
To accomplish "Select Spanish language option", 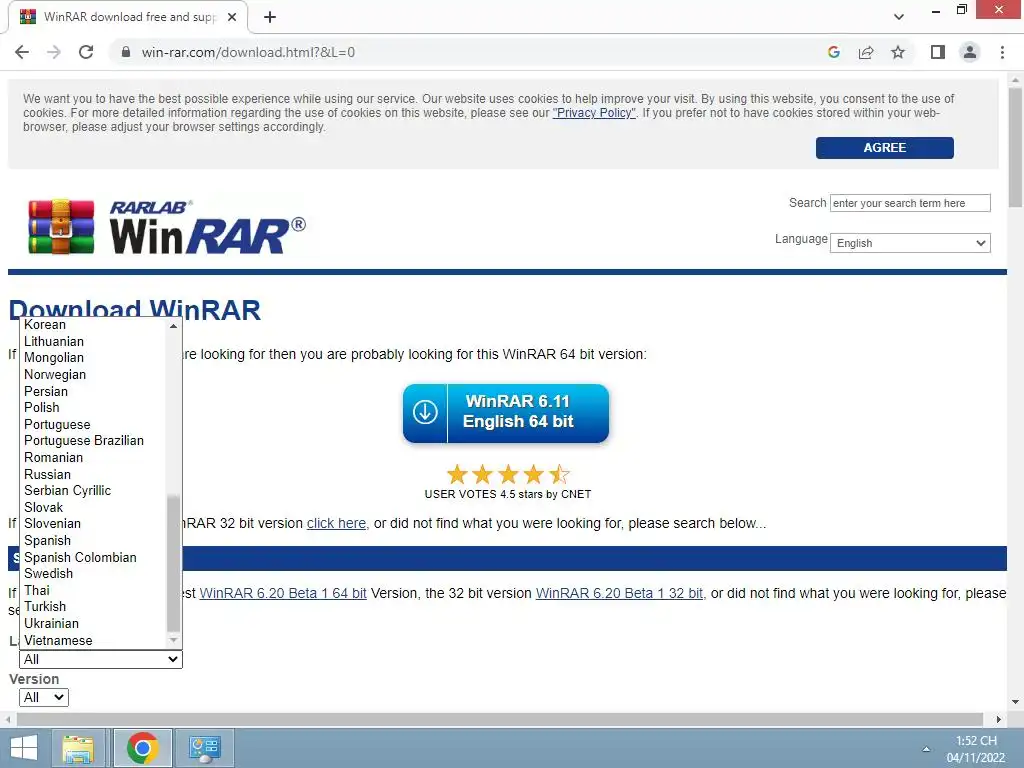I will click(94, 541).
